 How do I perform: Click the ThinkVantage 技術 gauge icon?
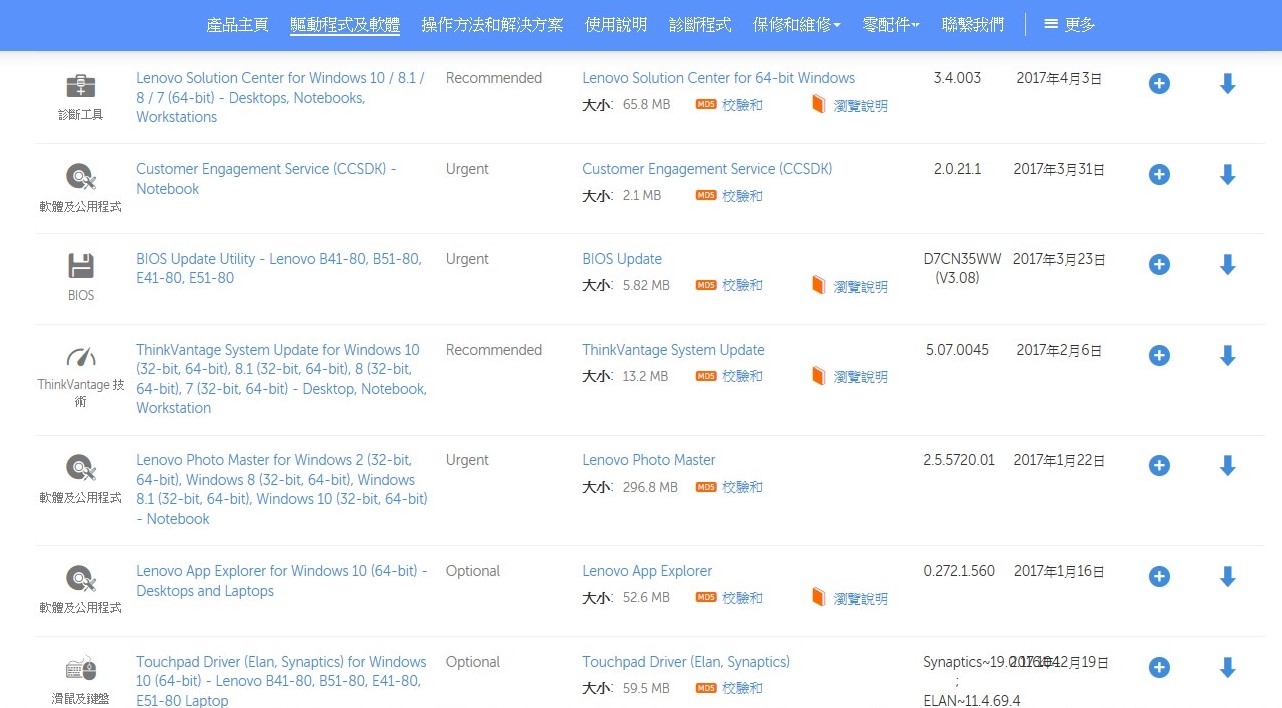(81, 357)
